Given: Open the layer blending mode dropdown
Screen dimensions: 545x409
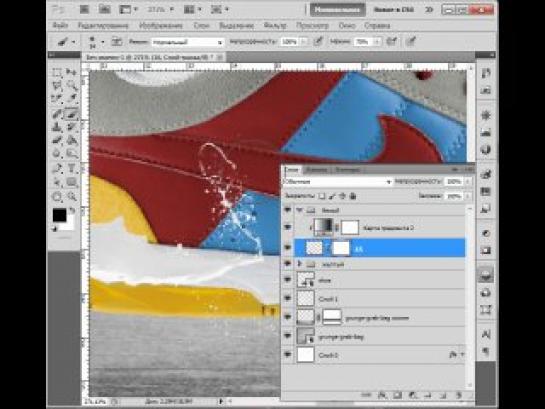Looking at the screenshot, I should point(338,182).
